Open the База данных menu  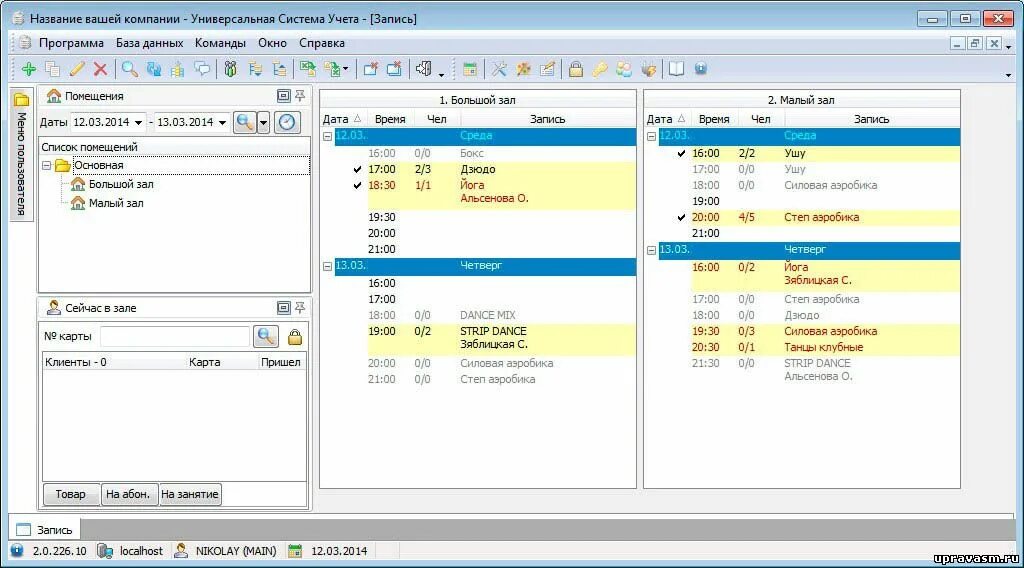pos(150,43)
